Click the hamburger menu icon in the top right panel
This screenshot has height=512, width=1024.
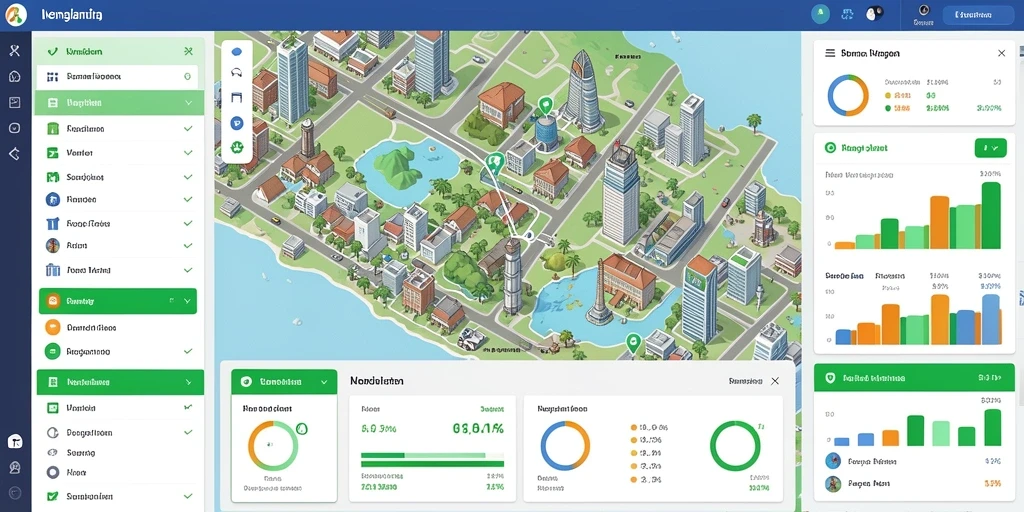[830, 53]
